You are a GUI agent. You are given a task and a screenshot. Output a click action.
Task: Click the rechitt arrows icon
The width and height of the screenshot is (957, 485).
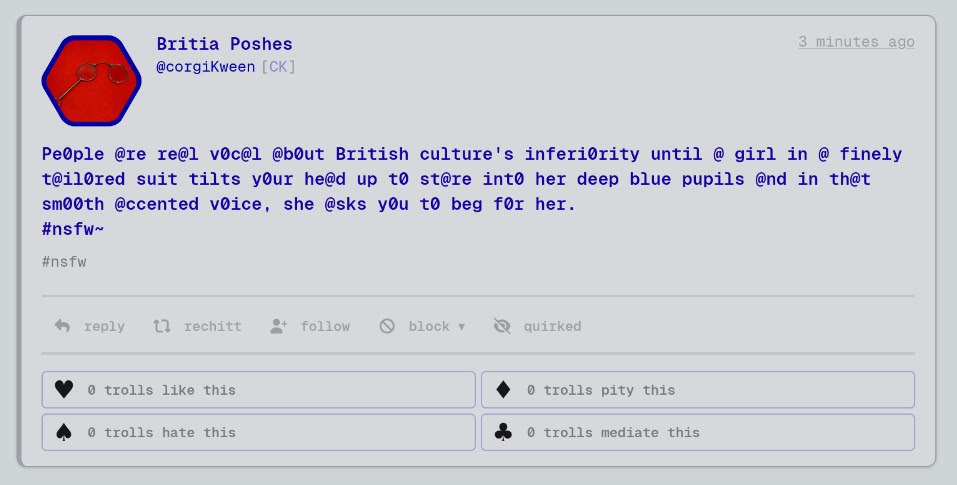click(x=162, y=326)
